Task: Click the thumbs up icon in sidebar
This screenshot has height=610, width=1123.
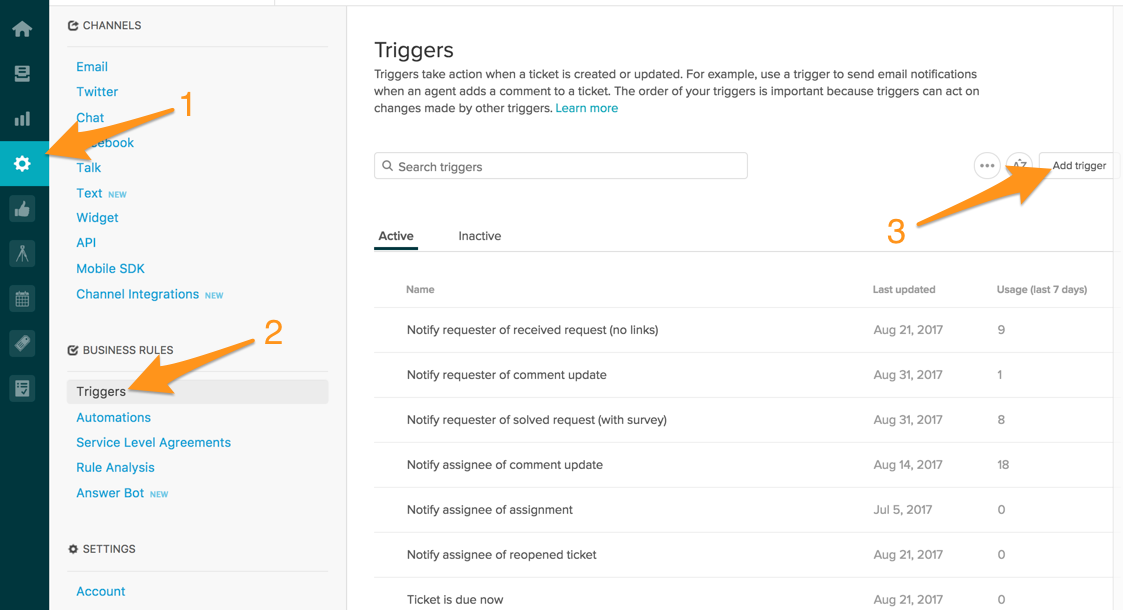Action: pos(22,209)
